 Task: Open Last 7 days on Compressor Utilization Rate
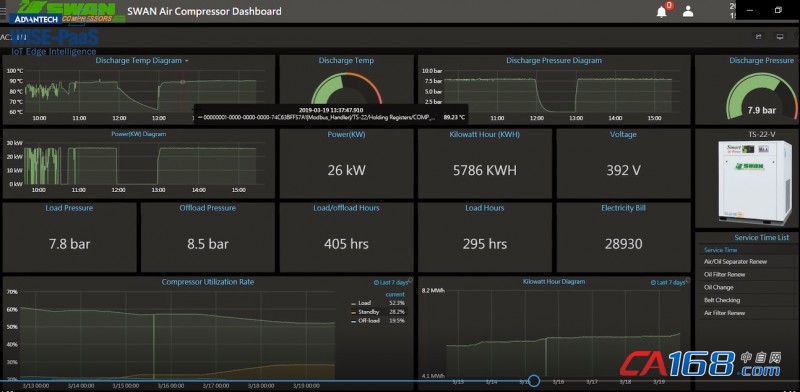click(392, 282)
